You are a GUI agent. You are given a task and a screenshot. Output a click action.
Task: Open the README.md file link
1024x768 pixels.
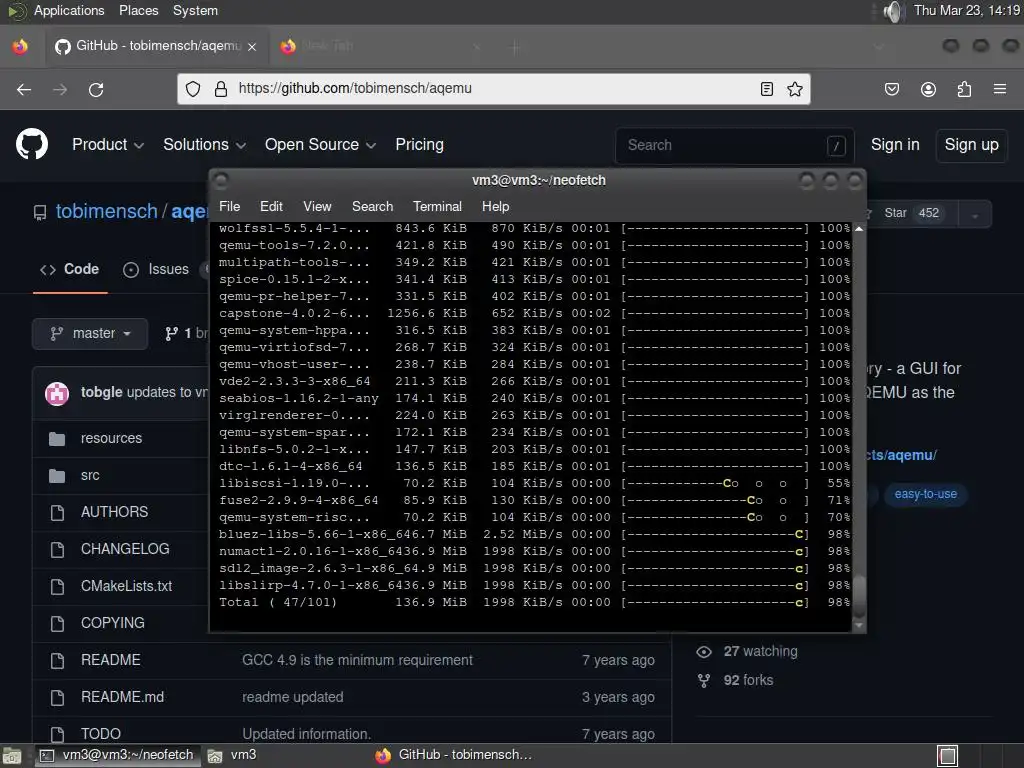point(122,697)
